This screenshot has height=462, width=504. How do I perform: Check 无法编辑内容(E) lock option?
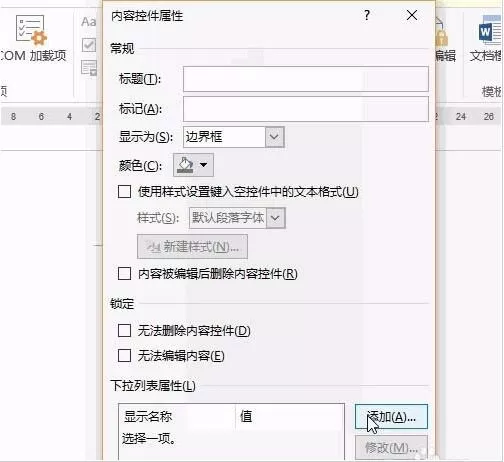124,356
